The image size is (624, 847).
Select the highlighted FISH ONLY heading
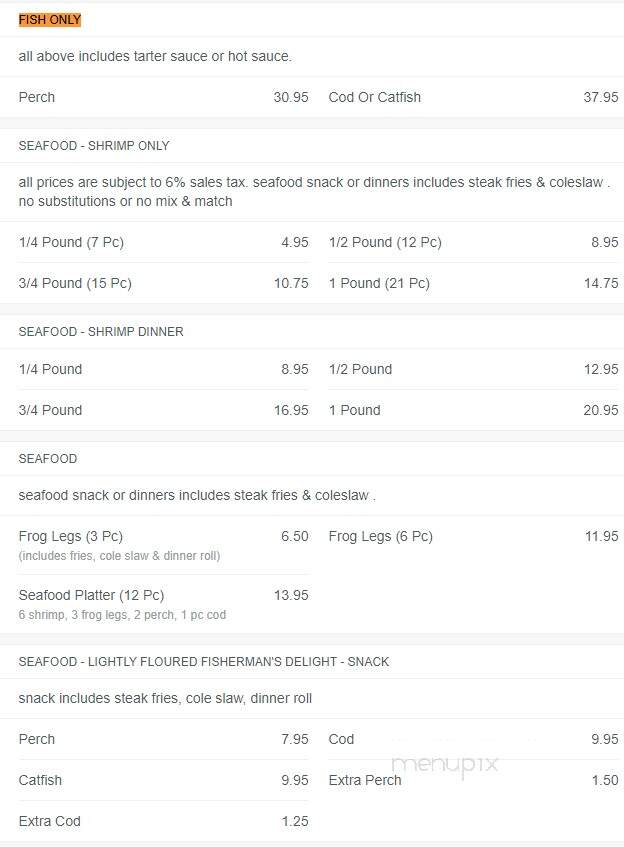pyautogui.click(x=50, y=19)
